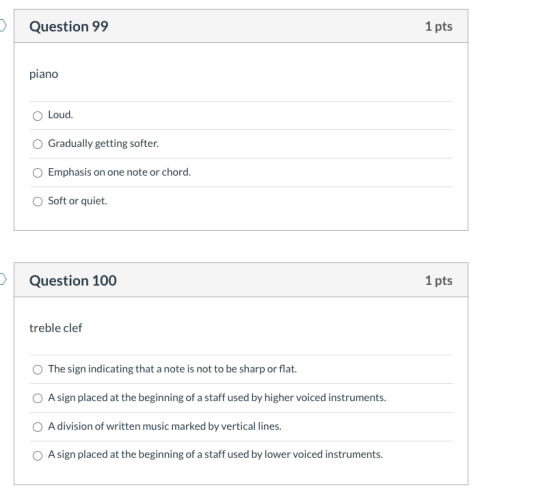Click the 'higher voiced instruments' answer sentence text
The width and height of the screenshot is (560, 492).
click(217, 398)
